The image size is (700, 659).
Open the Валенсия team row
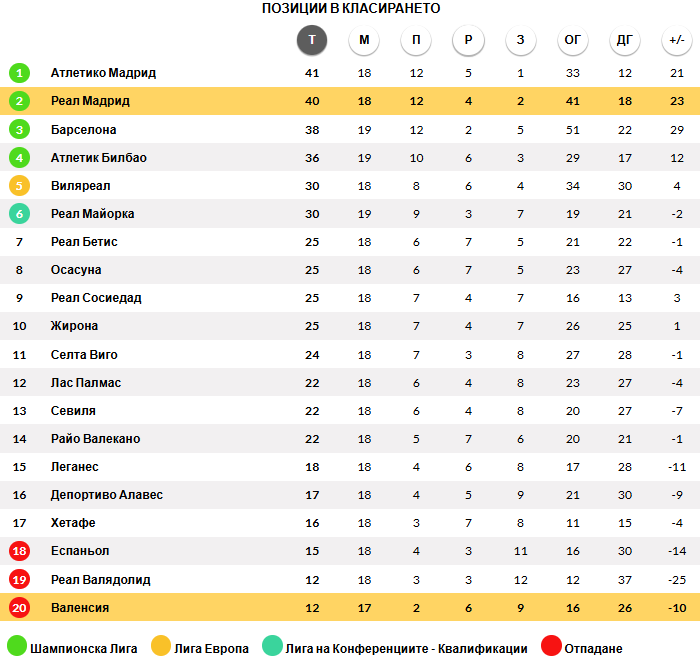[350, 607]
